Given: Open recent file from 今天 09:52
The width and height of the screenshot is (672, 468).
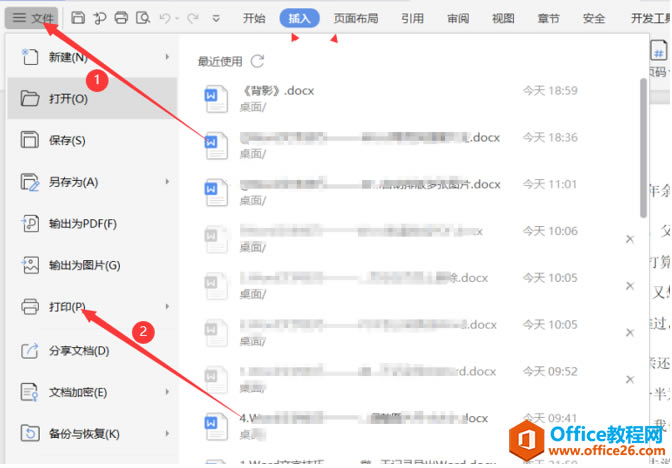Looking at the screenshot, I should pos(411,379).
